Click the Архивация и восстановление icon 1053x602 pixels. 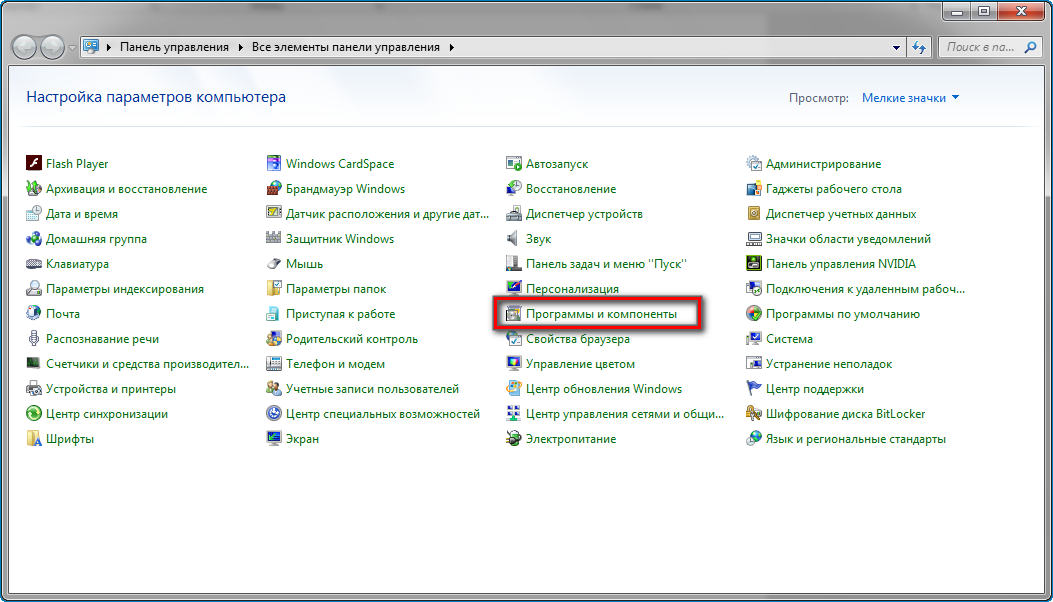(x=34, y=189)
